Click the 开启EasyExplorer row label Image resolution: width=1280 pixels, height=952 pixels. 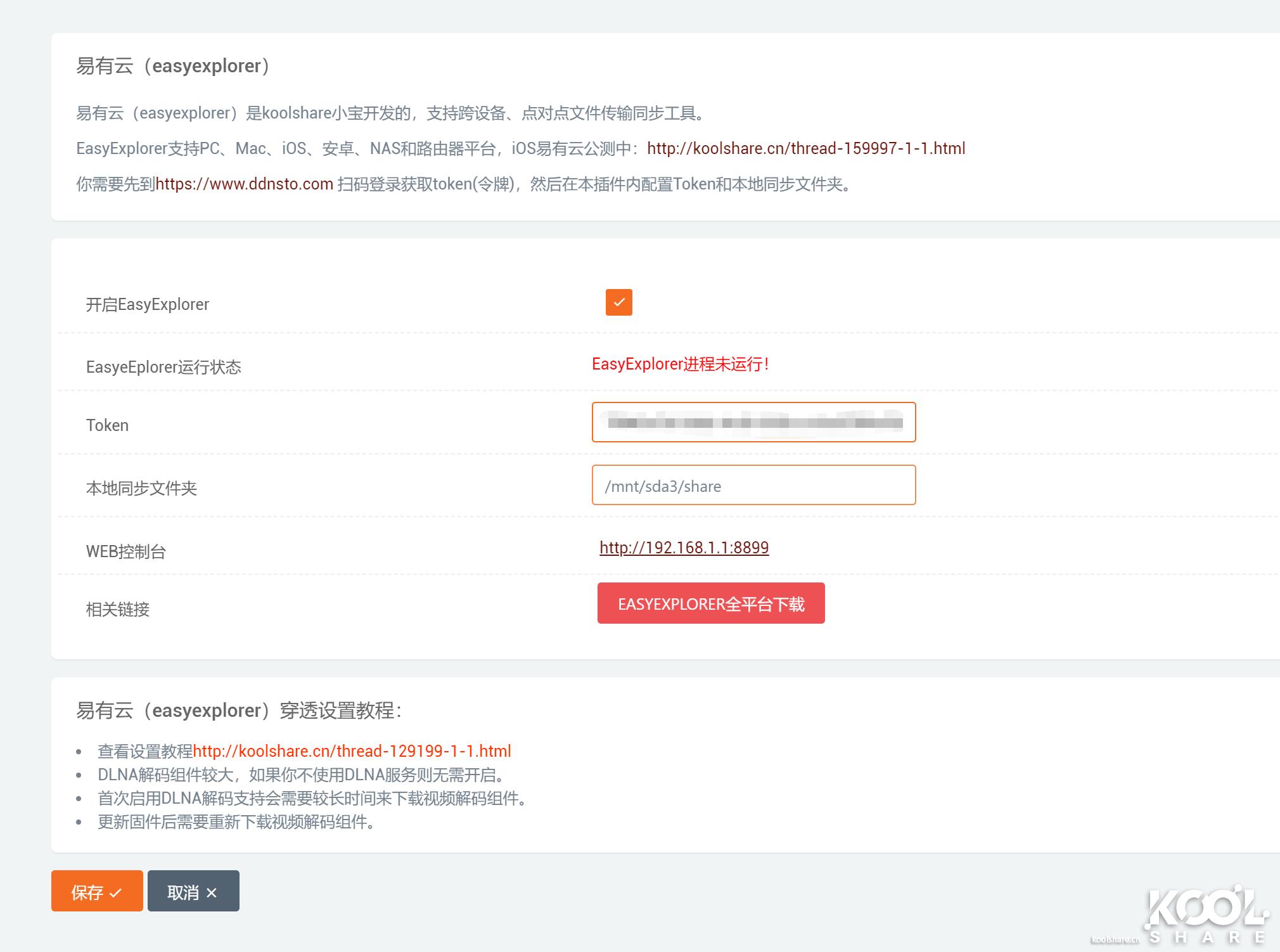147,305
